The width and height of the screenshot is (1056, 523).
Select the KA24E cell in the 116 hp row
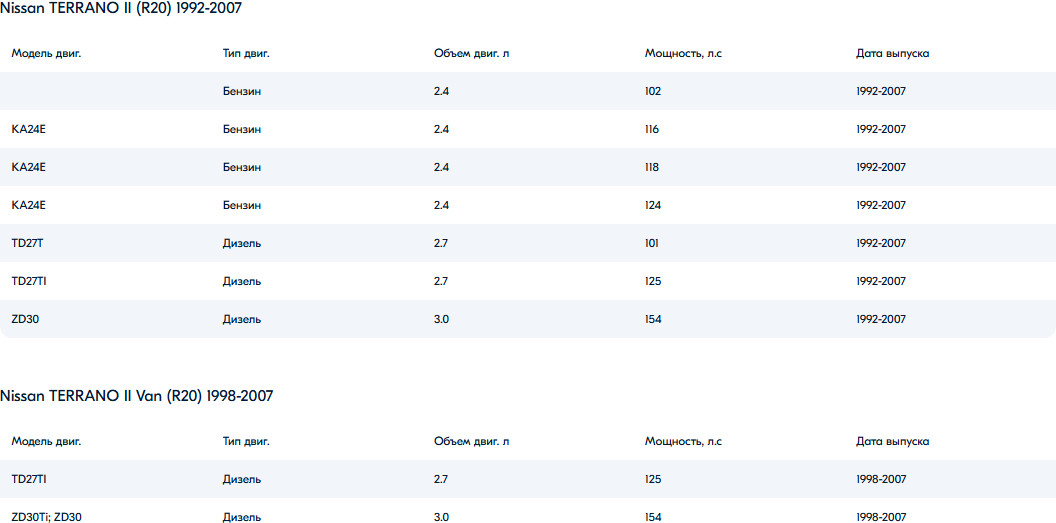pos(29,129)
